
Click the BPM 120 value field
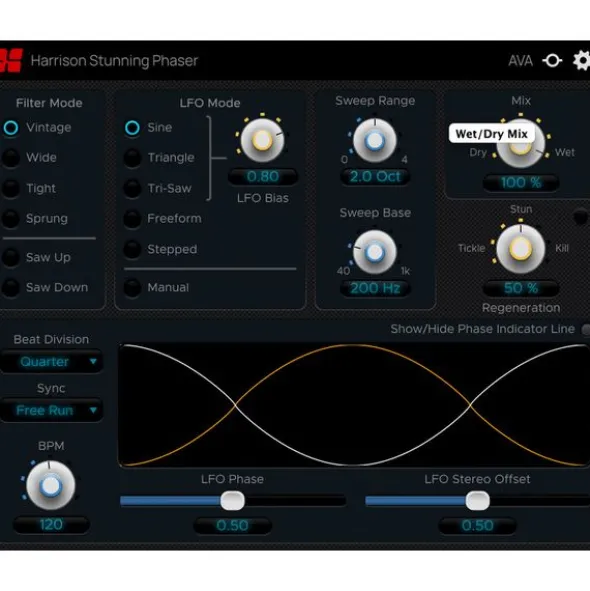pyautogui.click(x=51, y=525)
